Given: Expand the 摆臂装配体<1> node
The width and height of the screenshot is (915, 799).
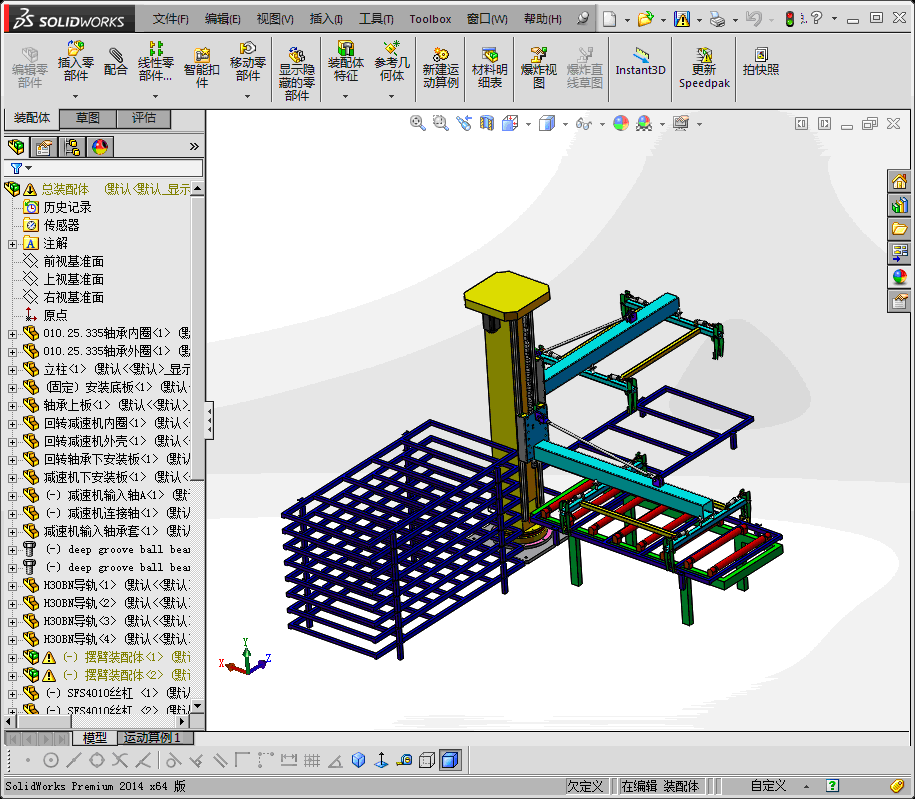Looking at the screenshot, I should point(12,658).
